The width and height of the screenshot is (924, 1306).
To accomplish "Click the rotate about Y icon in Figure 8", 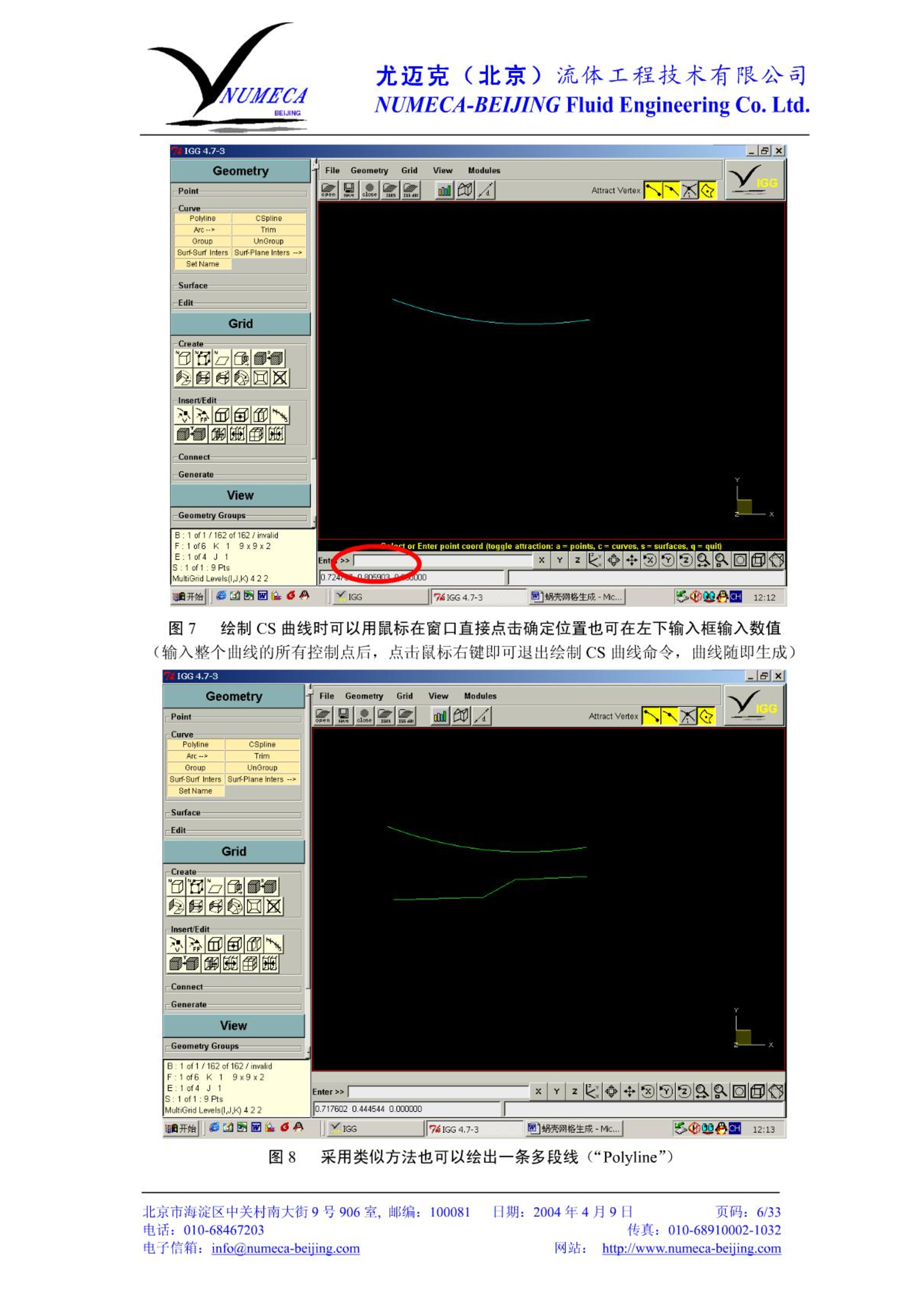I will tap(665, 1091).
